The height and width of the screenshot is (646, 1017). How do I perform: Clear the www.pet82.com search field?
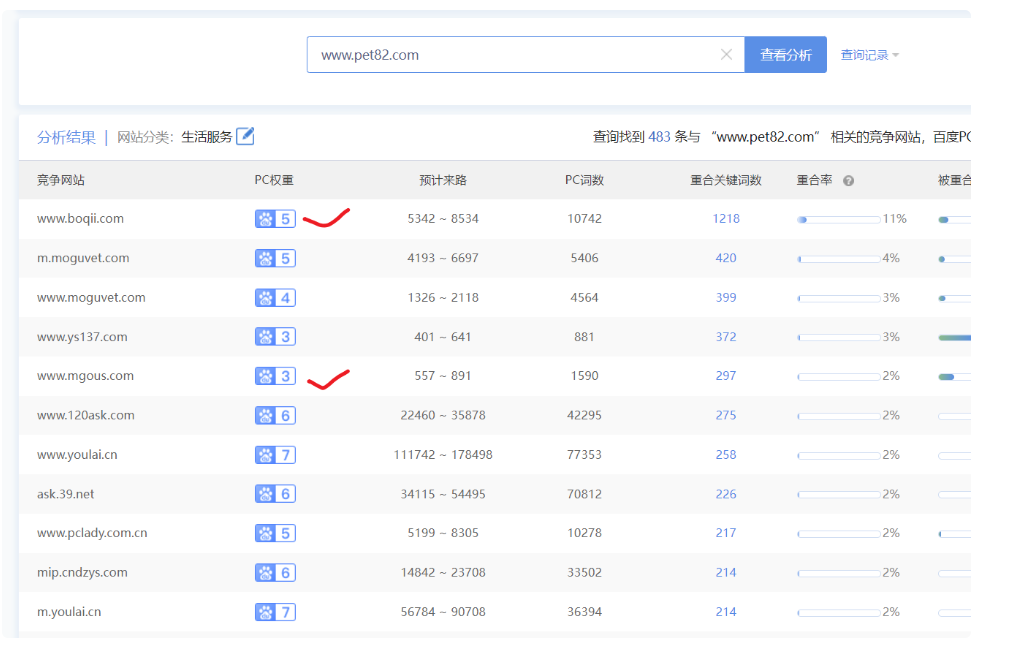(726, 54)
